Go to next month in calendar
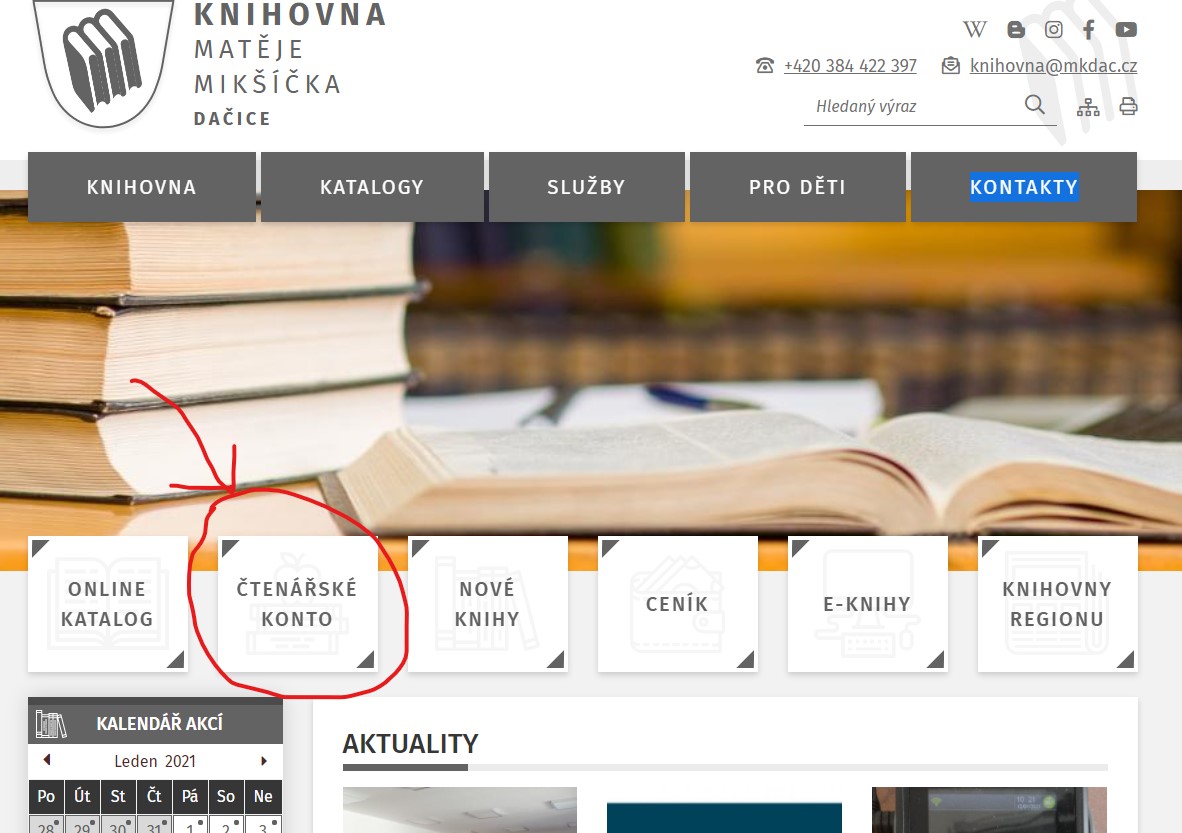1182x833 pixels. [x=264, y=761]
